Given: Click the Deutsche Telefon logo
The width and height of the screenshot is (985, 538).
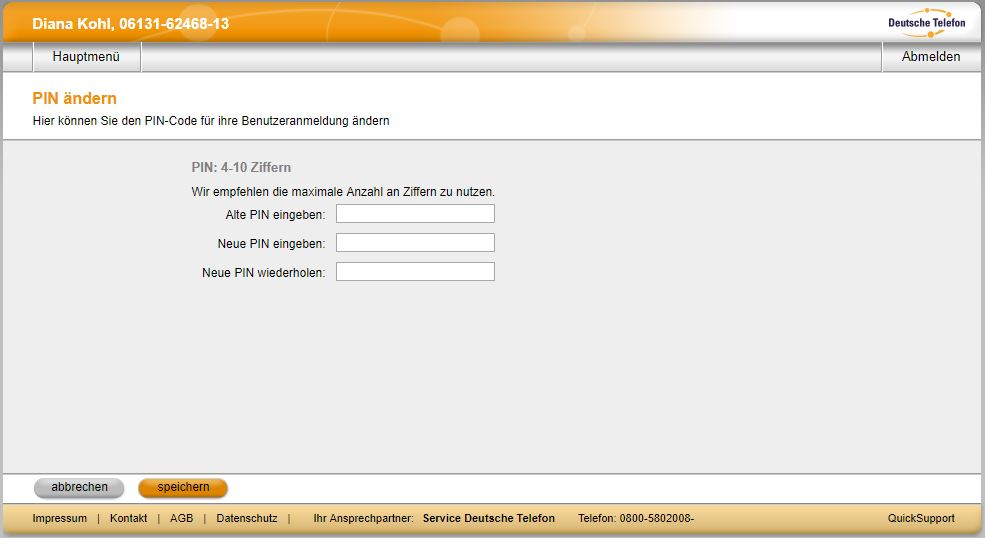Looking at the screenshot, I should [x=927, y=23].
